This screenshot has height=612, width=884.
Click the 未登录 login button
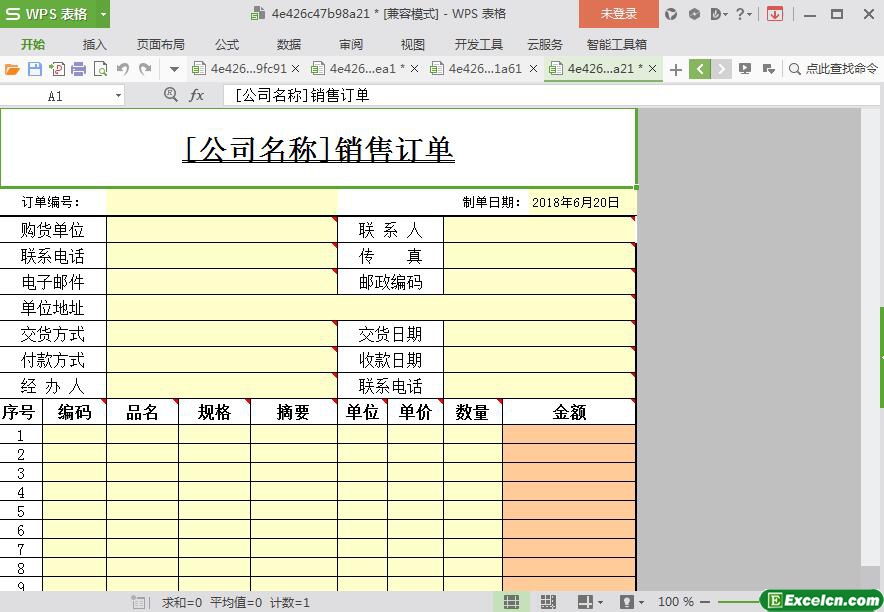(x=618, y=14)
